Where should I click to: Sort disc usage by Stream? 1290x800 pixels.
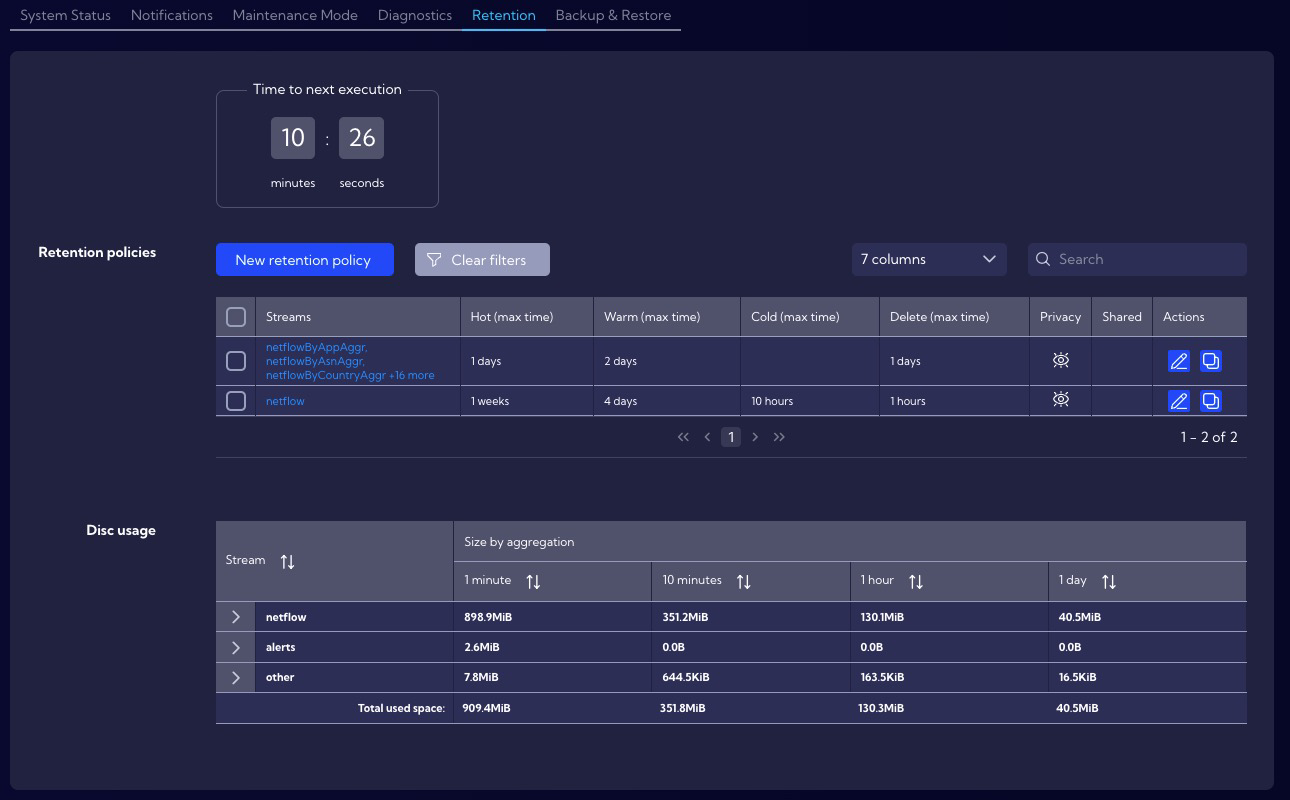click(x=287, y=562)
